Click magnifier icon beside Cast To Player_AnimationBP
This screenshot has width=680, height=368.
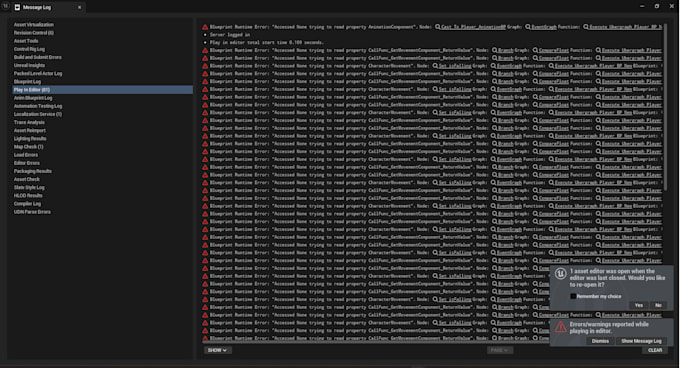pyautogui.click(x=438, y=27)
